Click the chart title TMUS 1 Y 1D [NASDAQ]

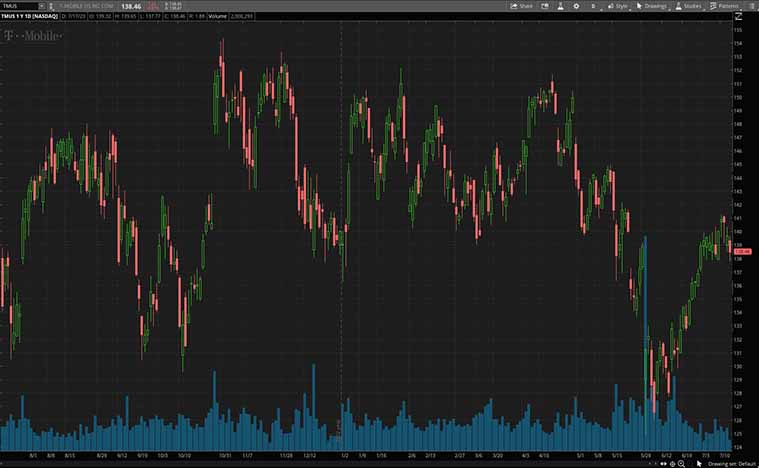(30, 16)
